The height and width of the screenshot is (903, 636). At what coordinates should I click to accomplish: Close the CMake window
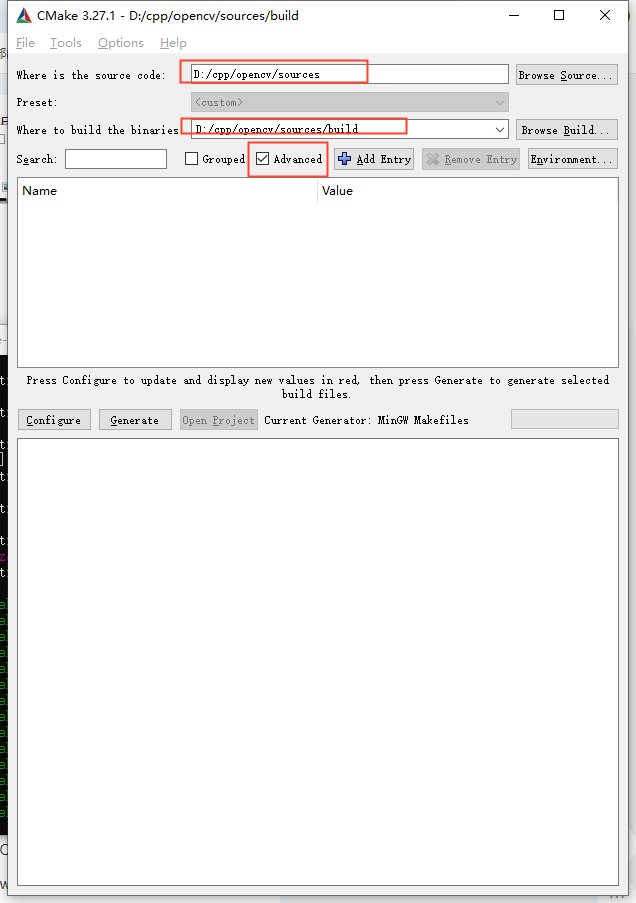click(605, 16)
